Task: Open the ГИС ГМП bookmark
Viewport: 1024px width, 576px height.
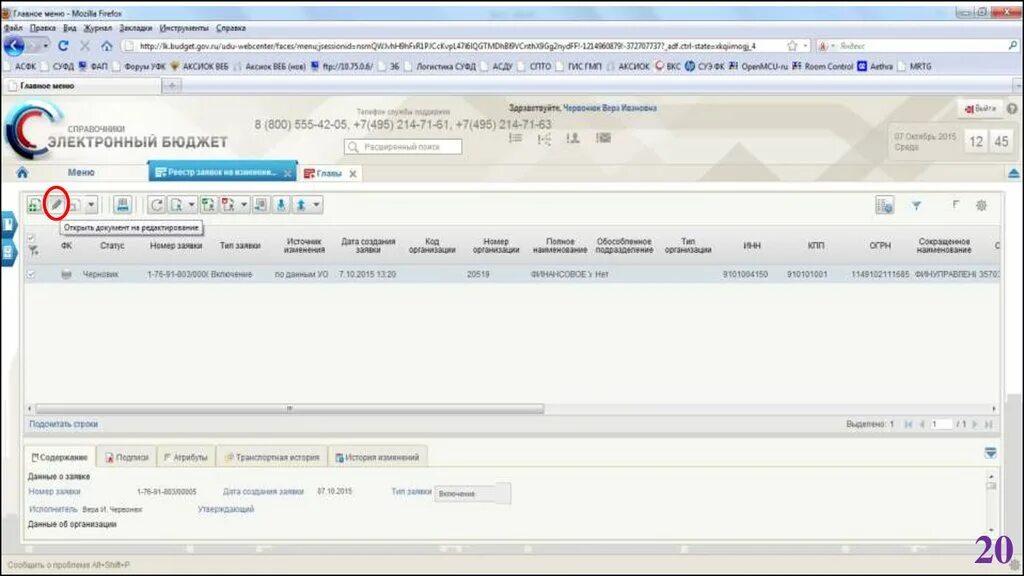Action: tap(579, 66)
